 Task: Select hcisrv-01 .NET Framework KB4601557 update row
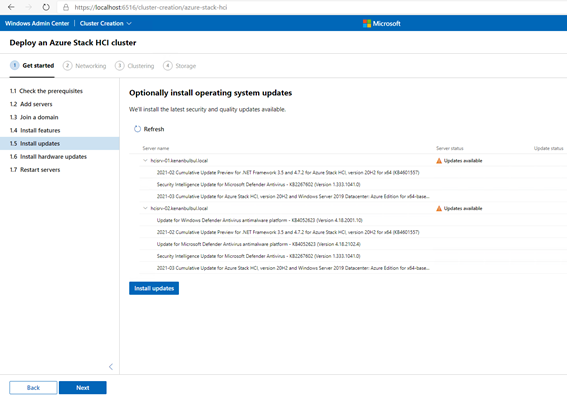pos(288,172)
